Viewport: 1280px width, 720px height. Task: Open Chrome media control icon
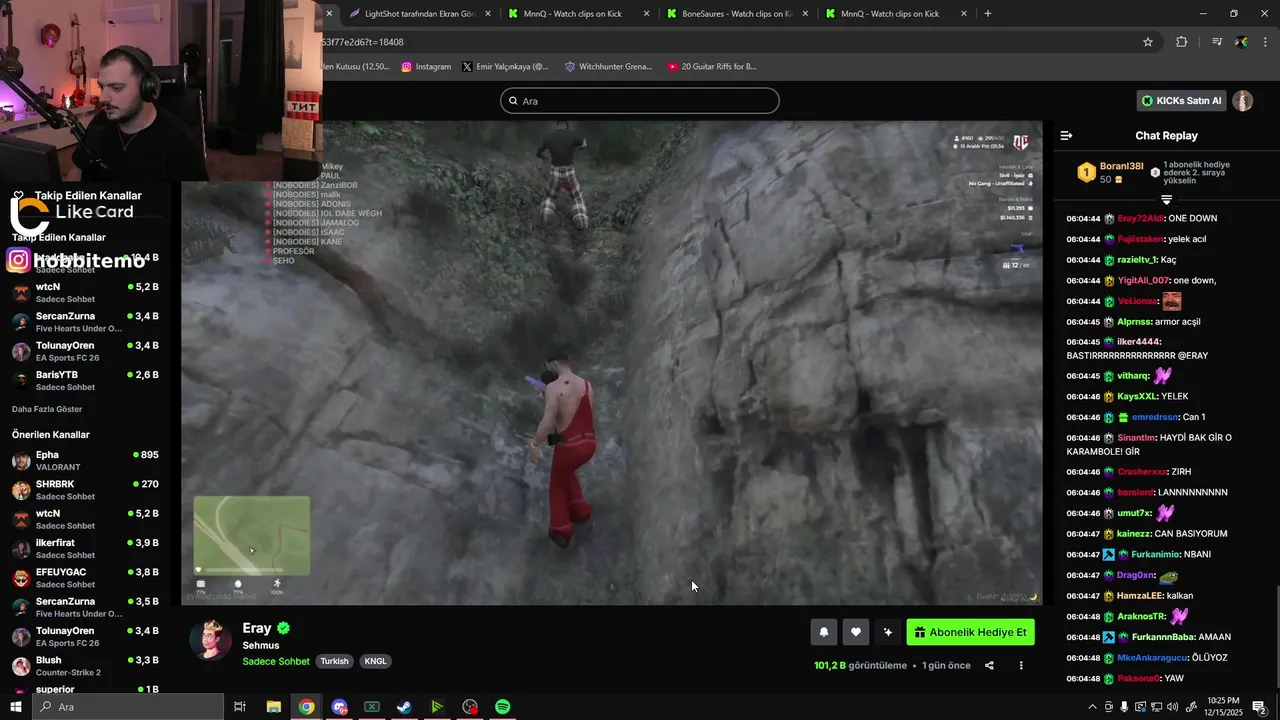[x=1217, y=42]
